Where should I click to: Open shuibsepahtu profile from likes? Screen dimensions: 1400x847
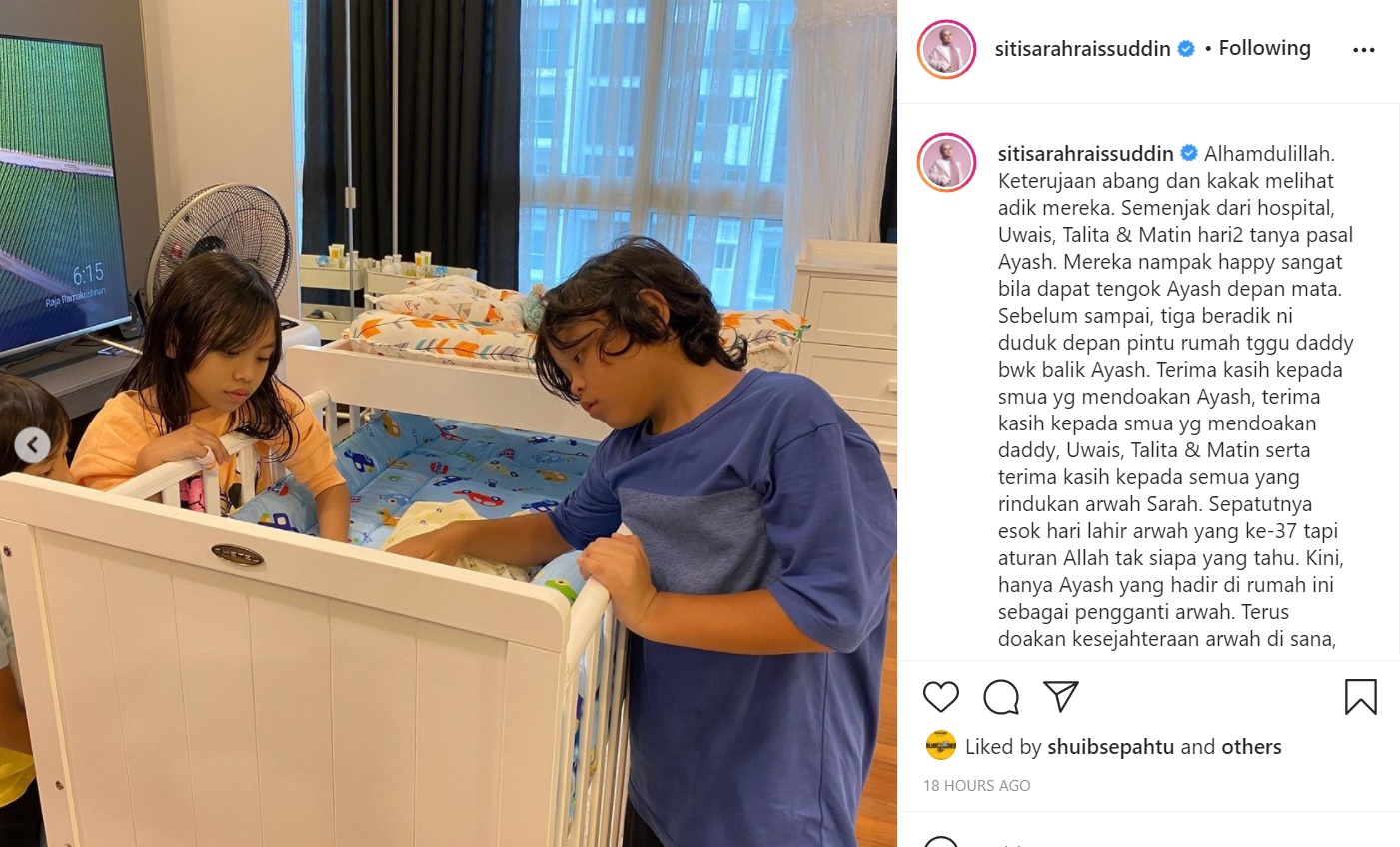pyautogui.click(x=1110, y=747)
